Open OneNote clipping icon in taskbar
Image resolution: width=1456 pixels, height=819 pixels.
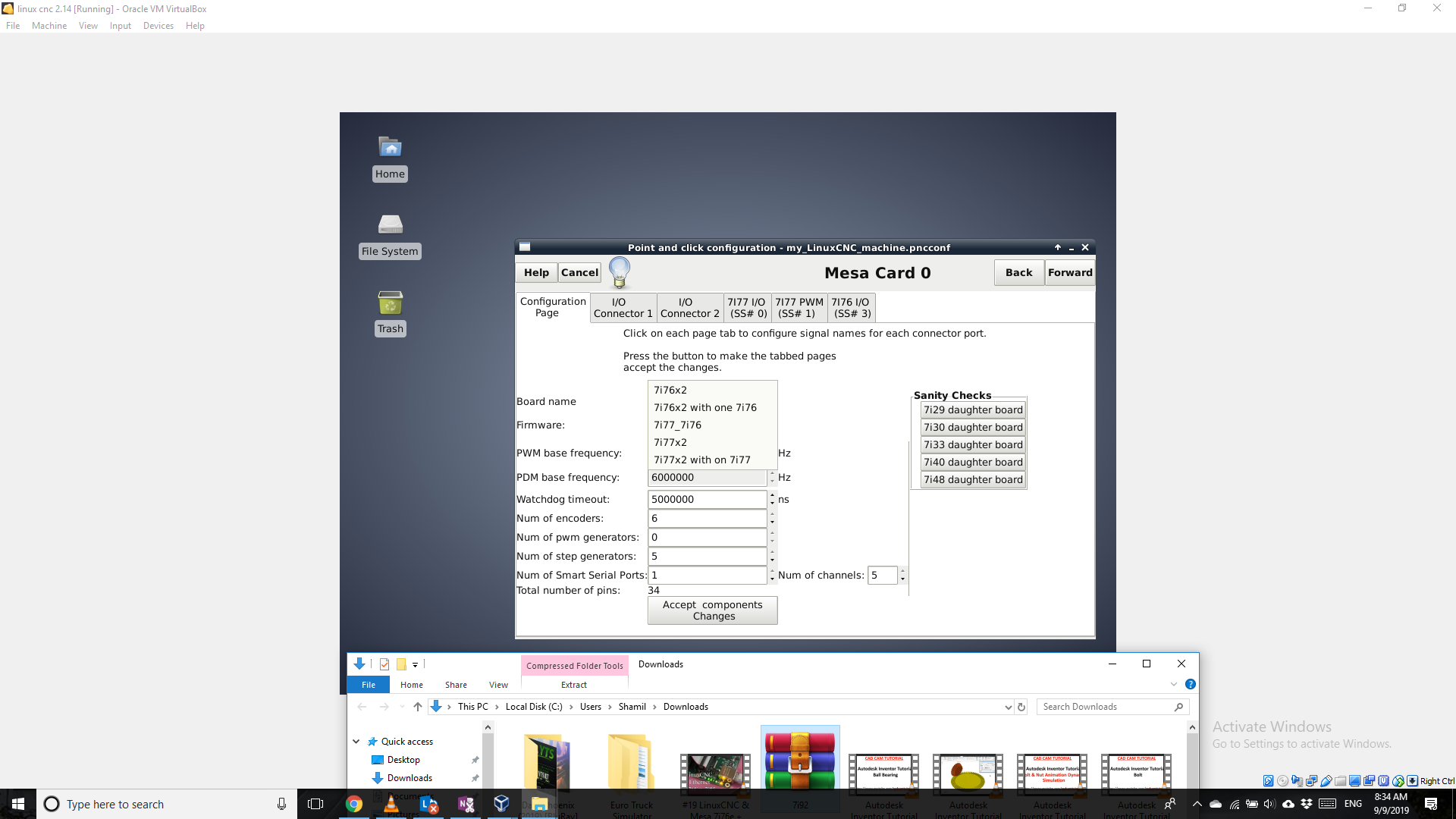point(466,804)
